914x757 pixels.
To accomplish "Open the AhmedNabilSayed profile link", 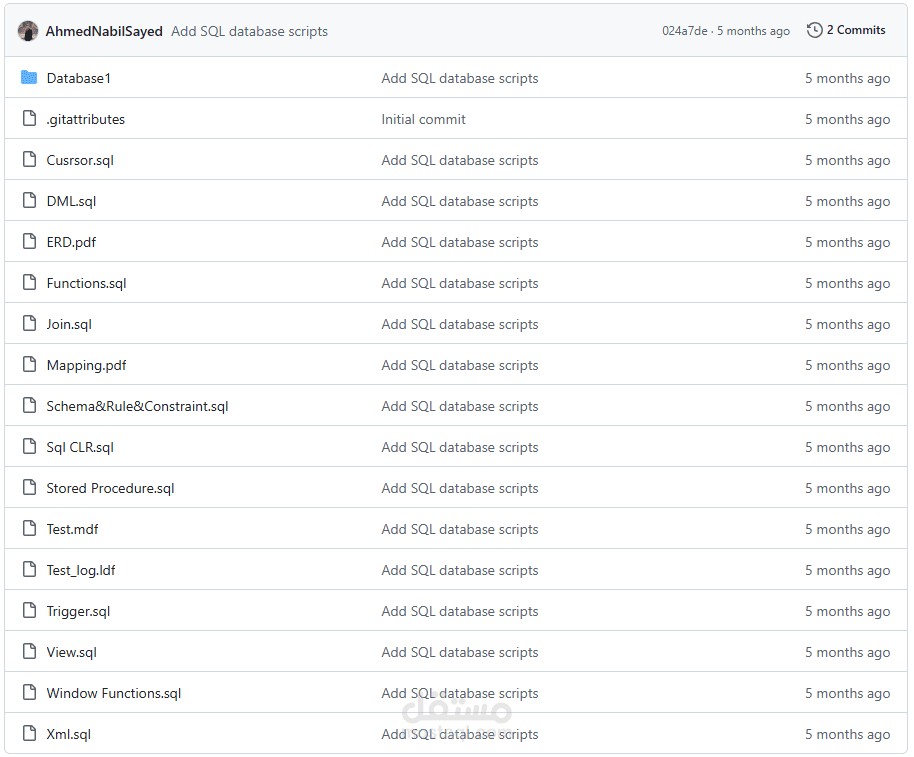I will tap(104, 31).
